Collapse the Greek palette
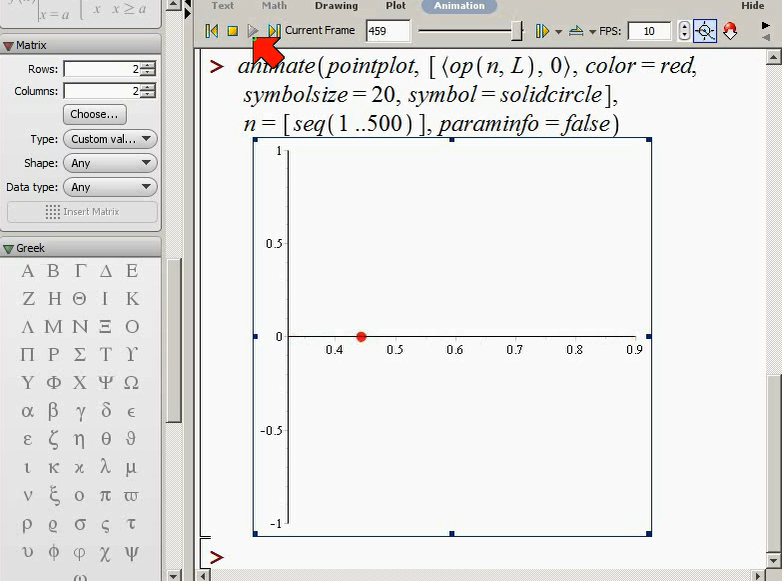The image size is (782, 581). 8,248
